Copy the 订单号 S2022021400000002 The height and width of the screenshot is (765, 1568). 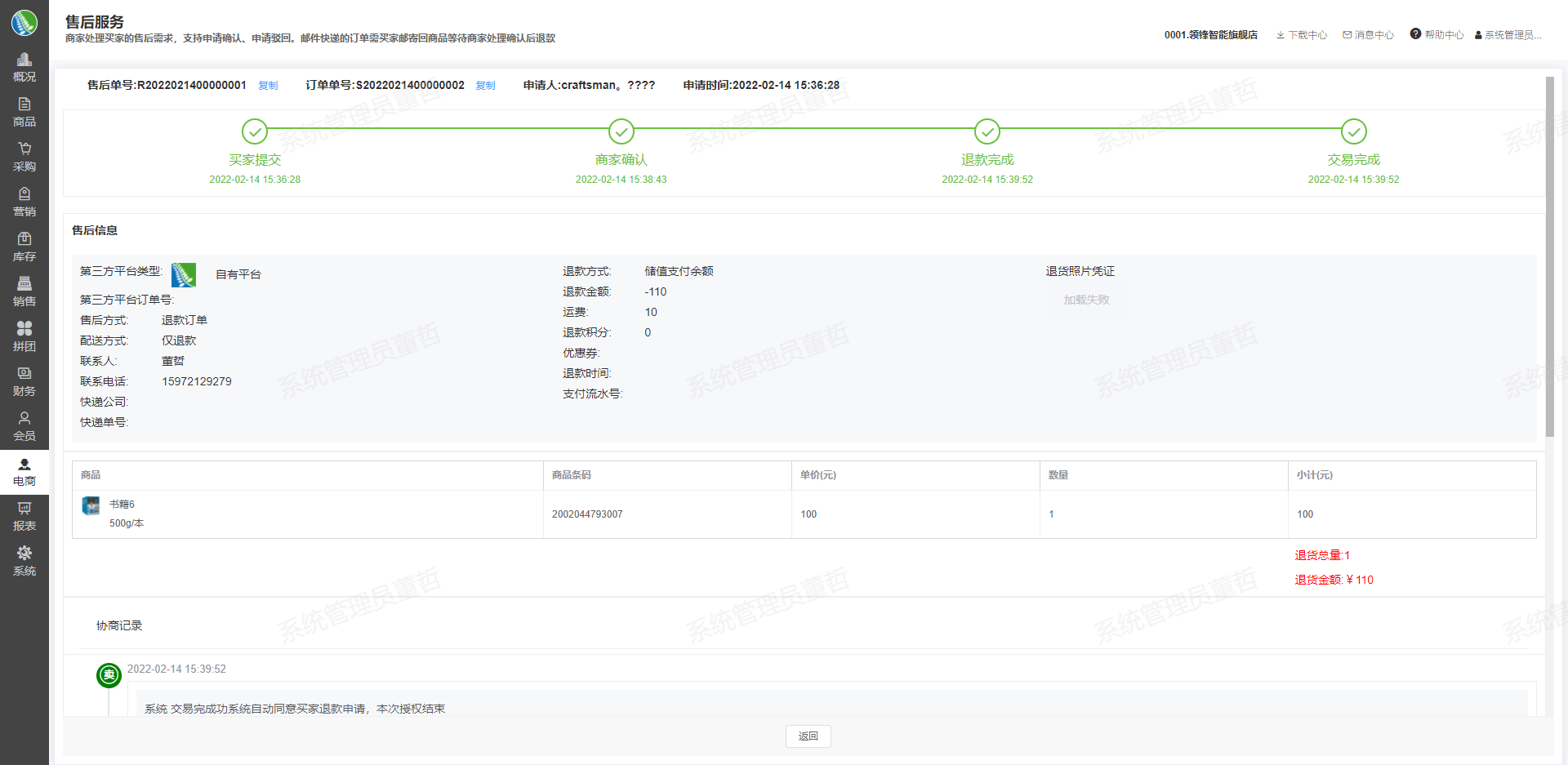(485, 86)
